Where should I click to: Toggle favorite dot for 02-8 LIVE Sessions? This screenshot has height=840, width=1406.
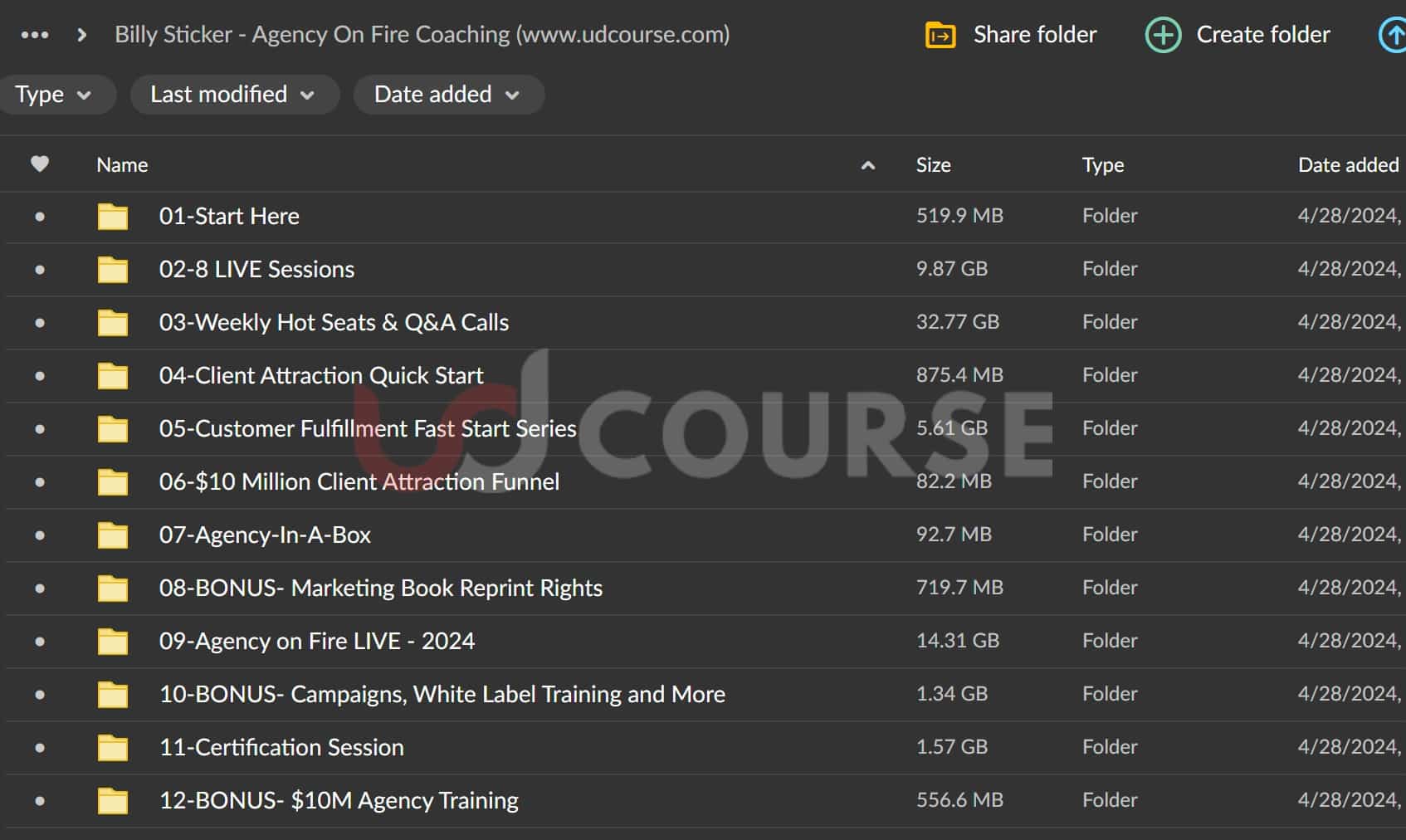(40, 270)
